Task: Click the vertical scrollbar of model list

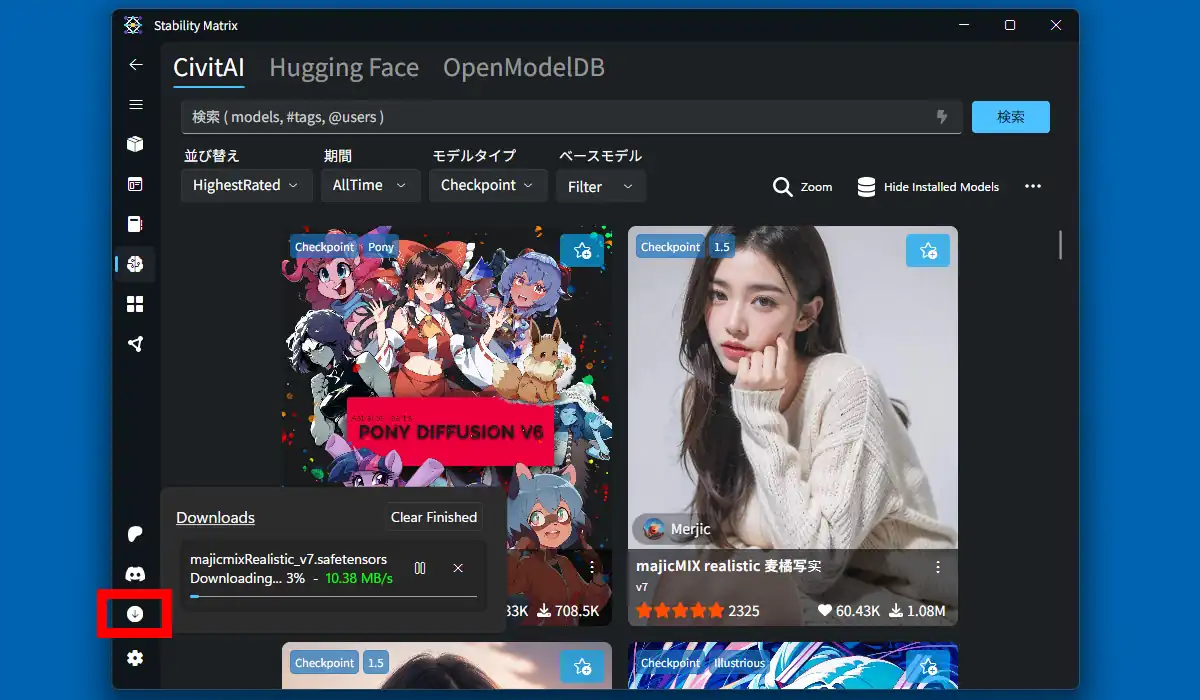Action: tap(1060, 245)
